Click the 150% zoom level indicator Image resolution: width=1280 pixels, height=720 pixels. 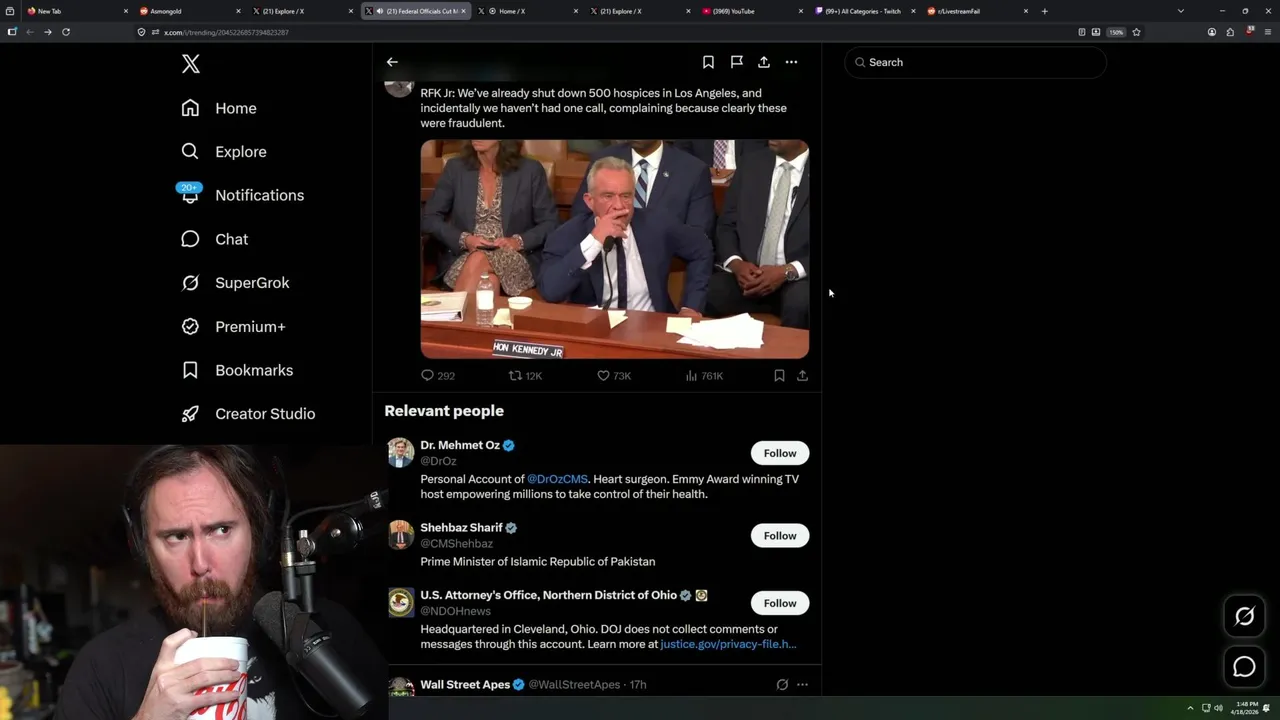pos(1116,32)
